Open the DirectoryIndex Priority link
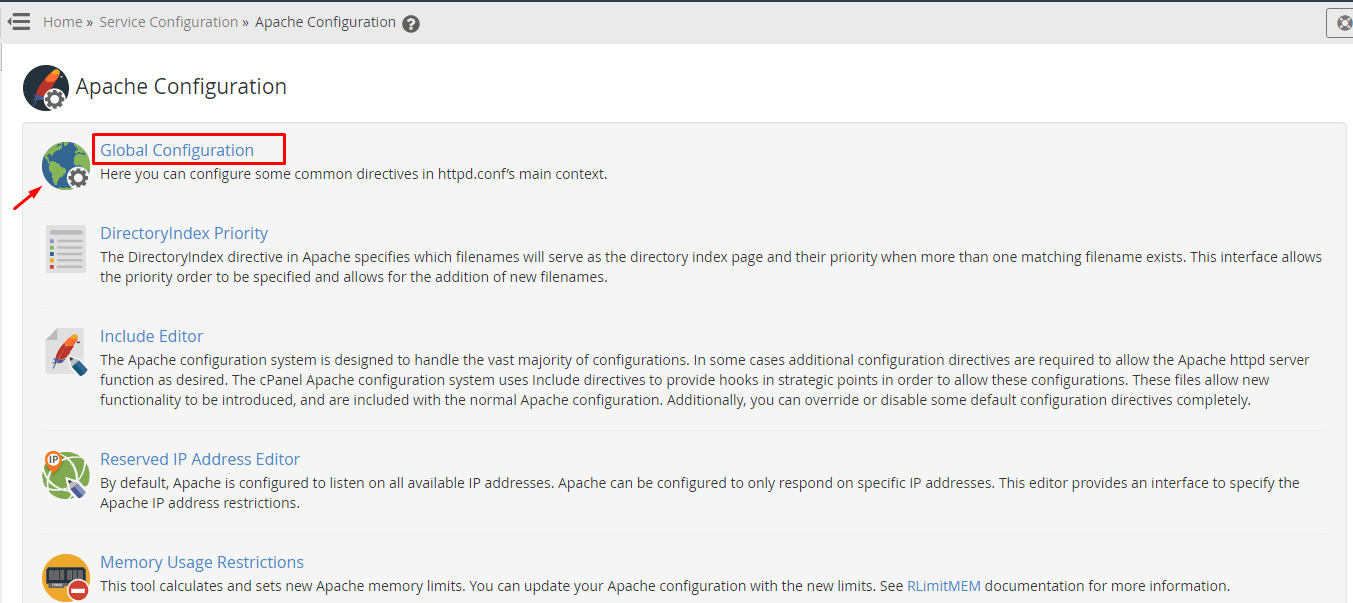 pos(184,233)
